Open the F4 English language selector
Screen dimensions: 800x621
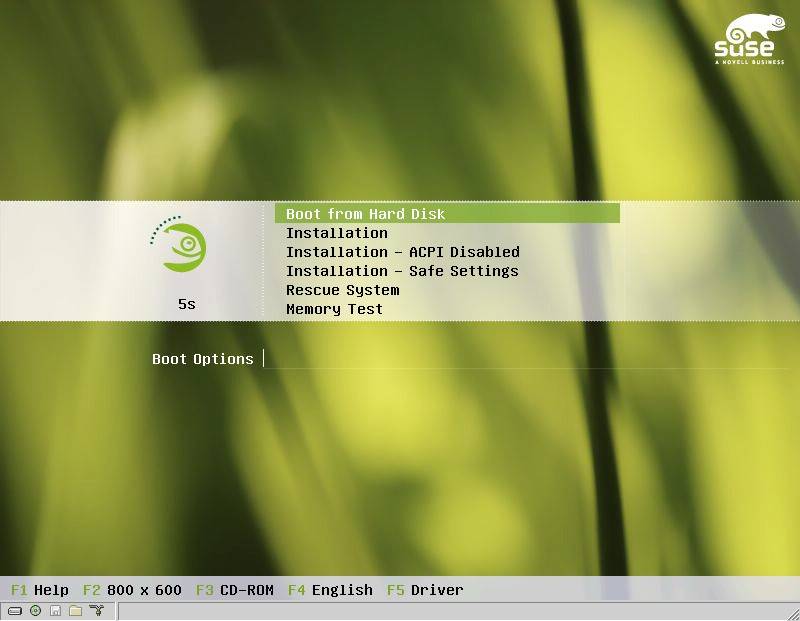330,590
